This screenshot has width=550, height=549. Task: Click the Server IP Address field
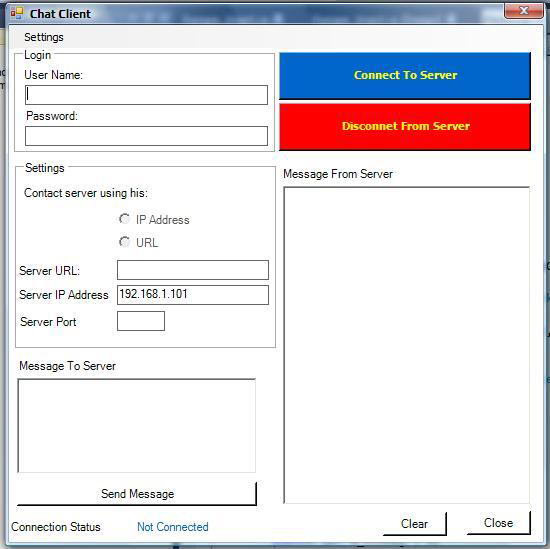193,295
